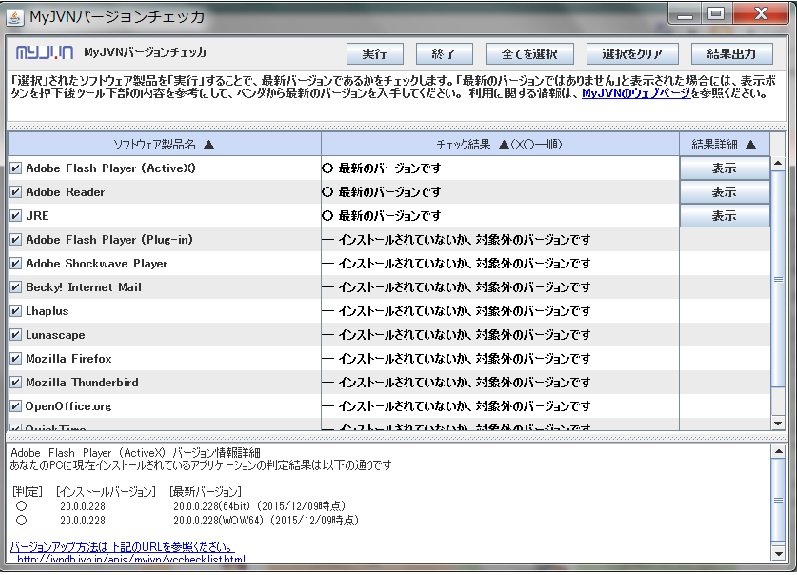Uncheck Mozilla Thunderbird checkbox
Image resolution: width=797 pixels, height=575 pixels.
pyautogui.click(x=16, y=382)
